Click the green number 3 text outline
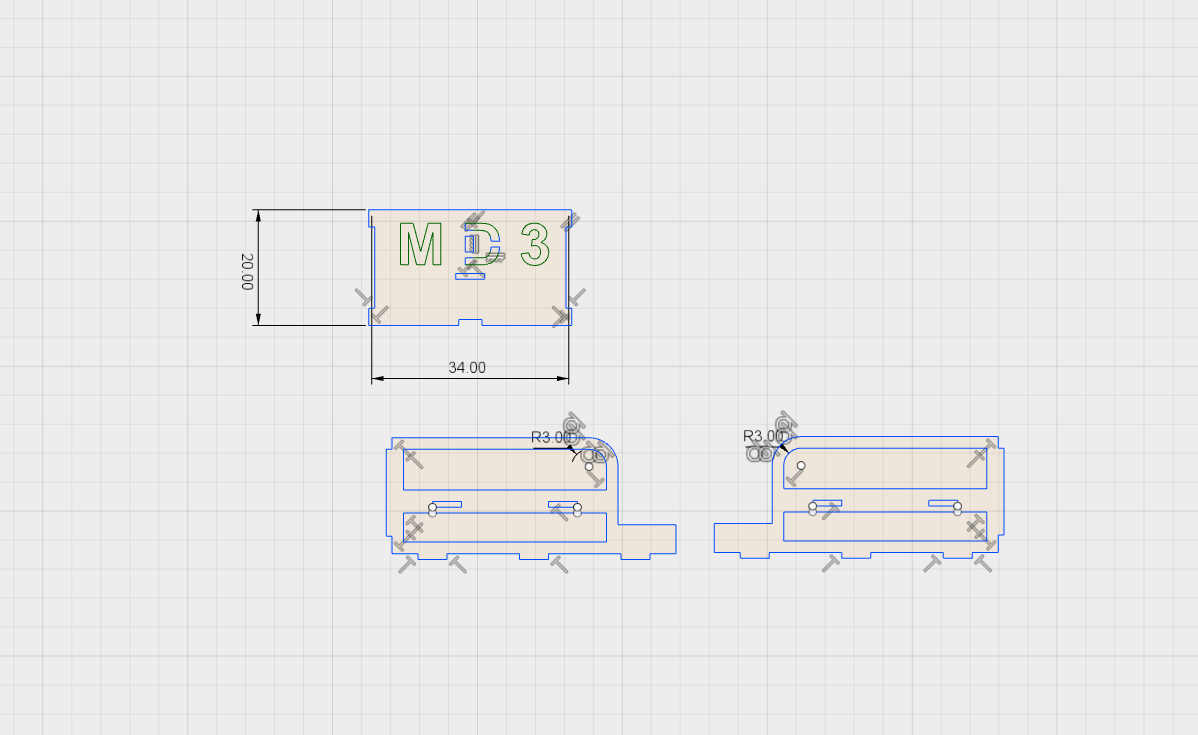The image size is (1198, 735). 535,245
